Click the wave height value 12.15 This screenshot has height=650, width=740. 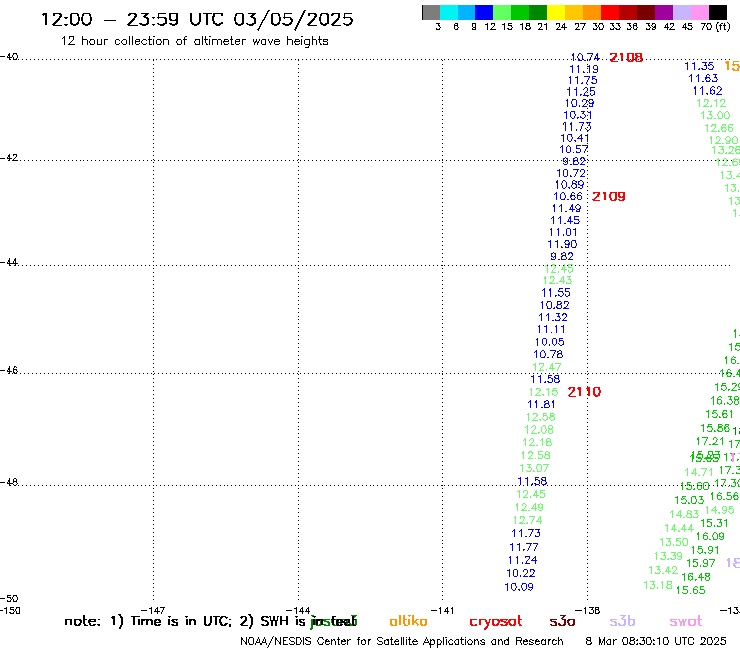[543, 392]
